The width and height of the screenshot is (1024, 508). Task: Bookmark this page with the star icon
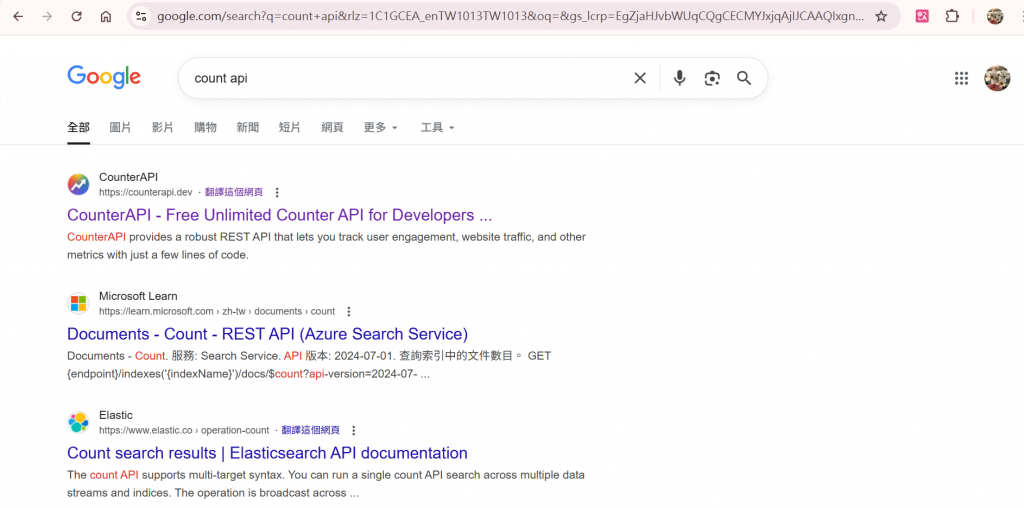[881, 16]
